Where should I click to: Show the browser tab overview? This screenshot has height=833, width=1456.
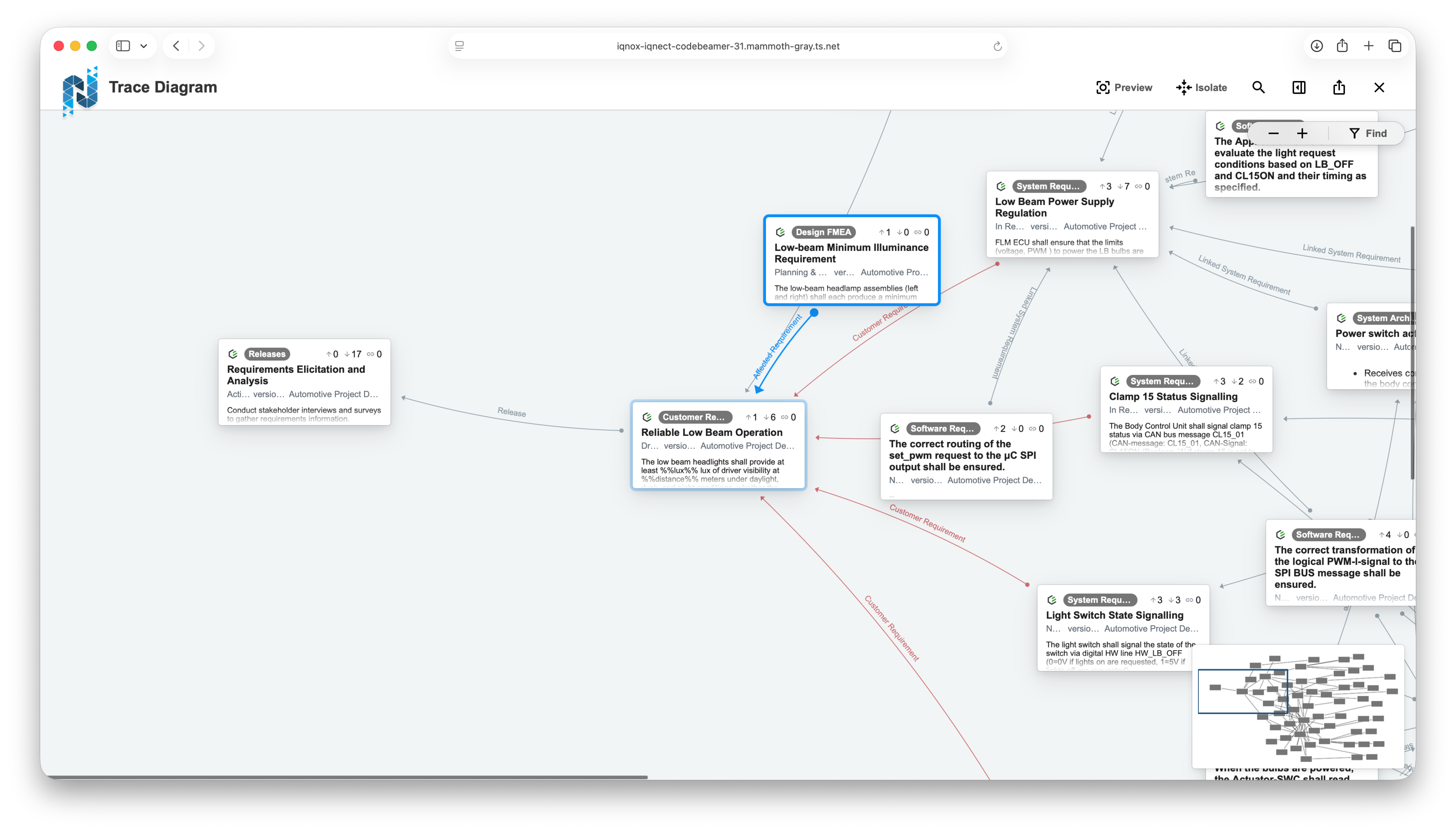click(x=1395, y=46)
